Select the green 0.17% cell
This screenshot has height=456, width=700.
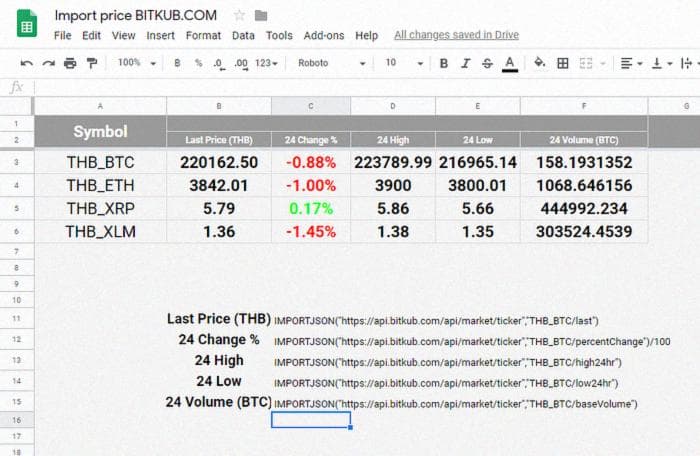point(311,209)
